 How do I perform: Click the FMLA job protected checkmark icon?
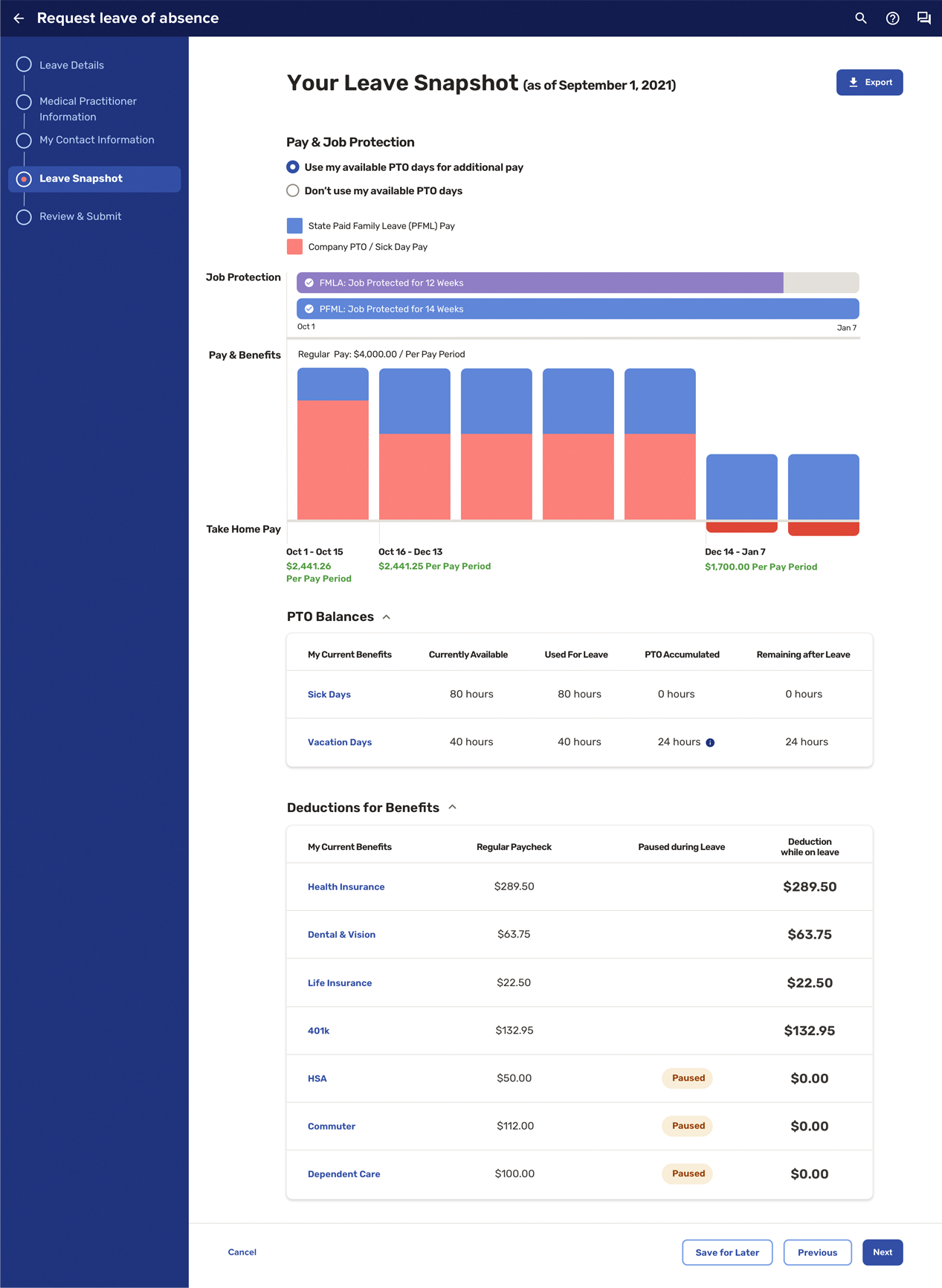[309, 283]
